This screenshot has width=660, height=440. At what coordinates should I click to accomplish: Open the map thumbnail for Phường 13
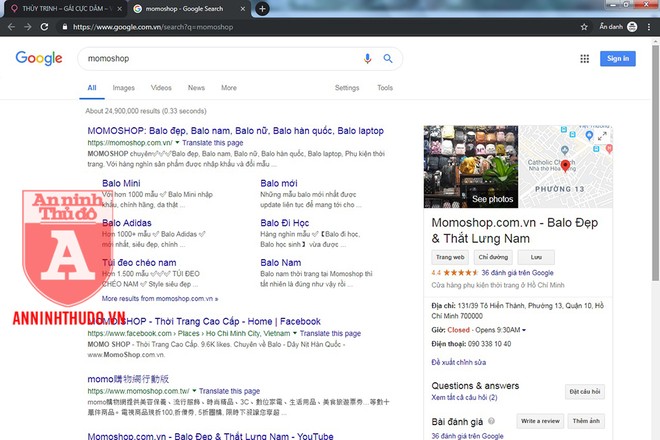coord(566,167)
